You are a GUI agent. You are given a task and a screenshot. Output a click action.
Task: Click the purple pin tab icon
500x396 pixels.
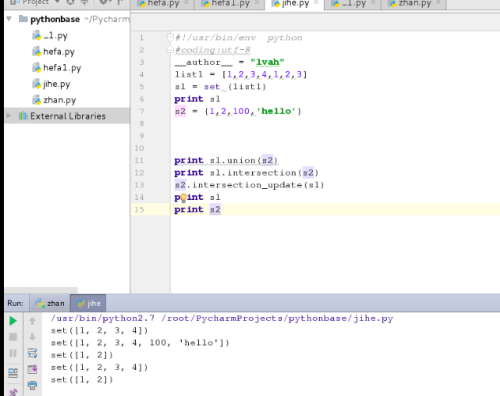click(x=13, y=392)
